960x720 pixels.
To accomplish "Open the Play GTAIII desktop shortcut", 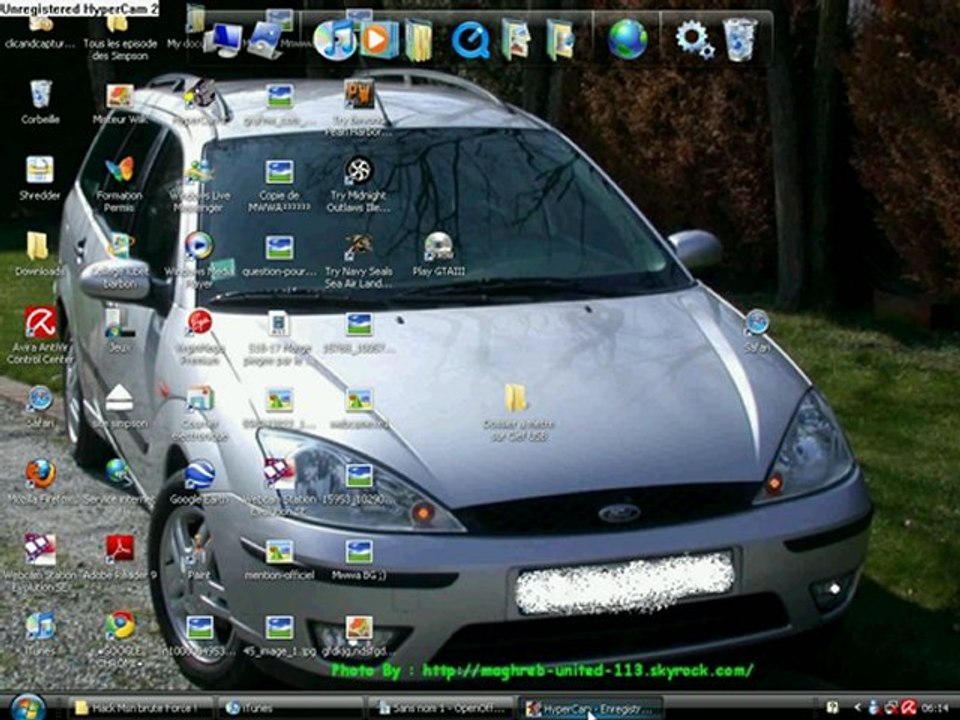I will tap(438, 253).
